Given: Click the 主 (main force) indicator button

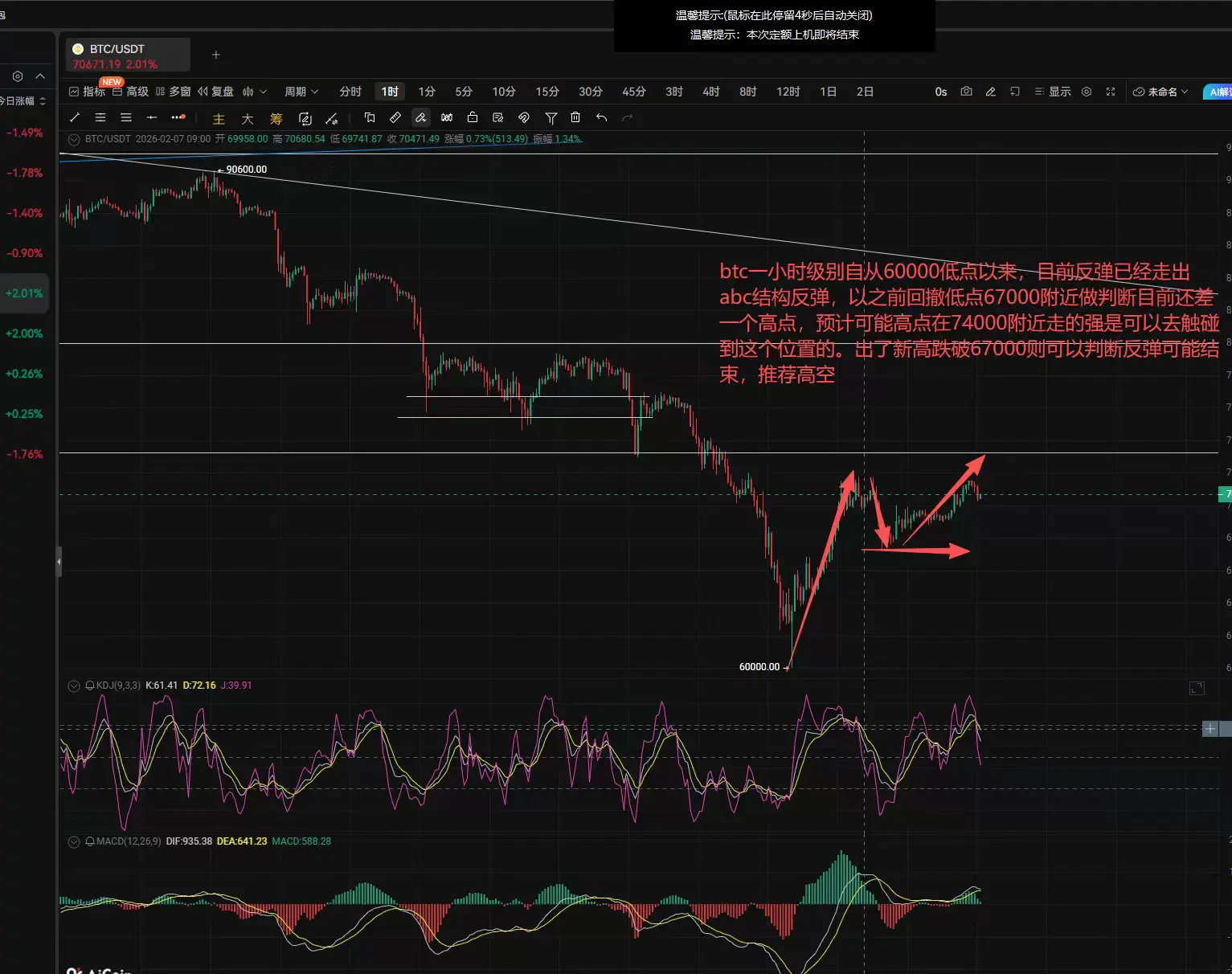Looking at the screenshot, I should click(219, 118).
